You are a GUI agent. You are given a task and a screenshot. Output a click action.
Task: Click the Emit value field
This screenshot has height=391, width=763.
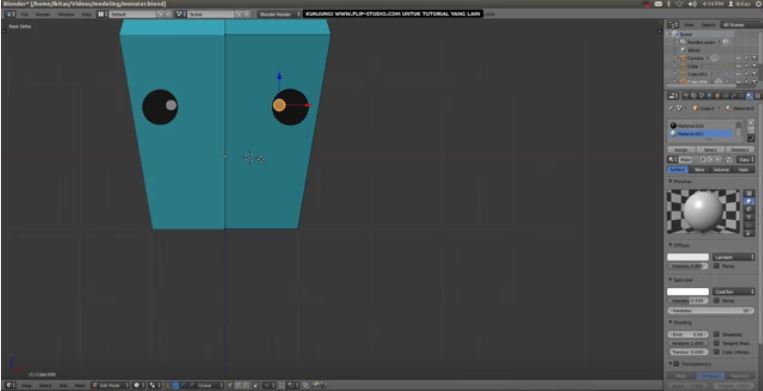688,334
